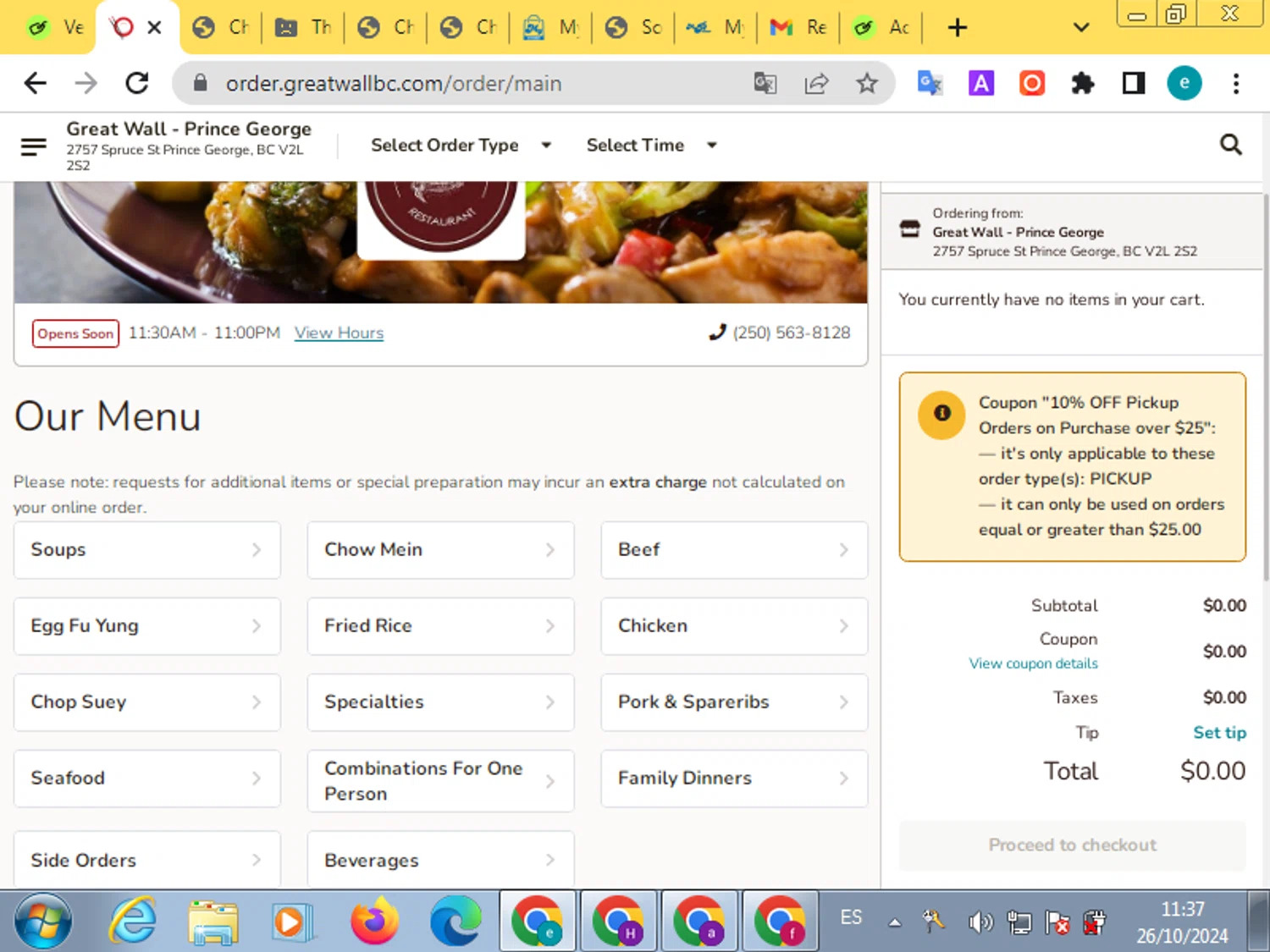
Task: Click the orange circle extension icon
Action: click(x=1032, y=83)
